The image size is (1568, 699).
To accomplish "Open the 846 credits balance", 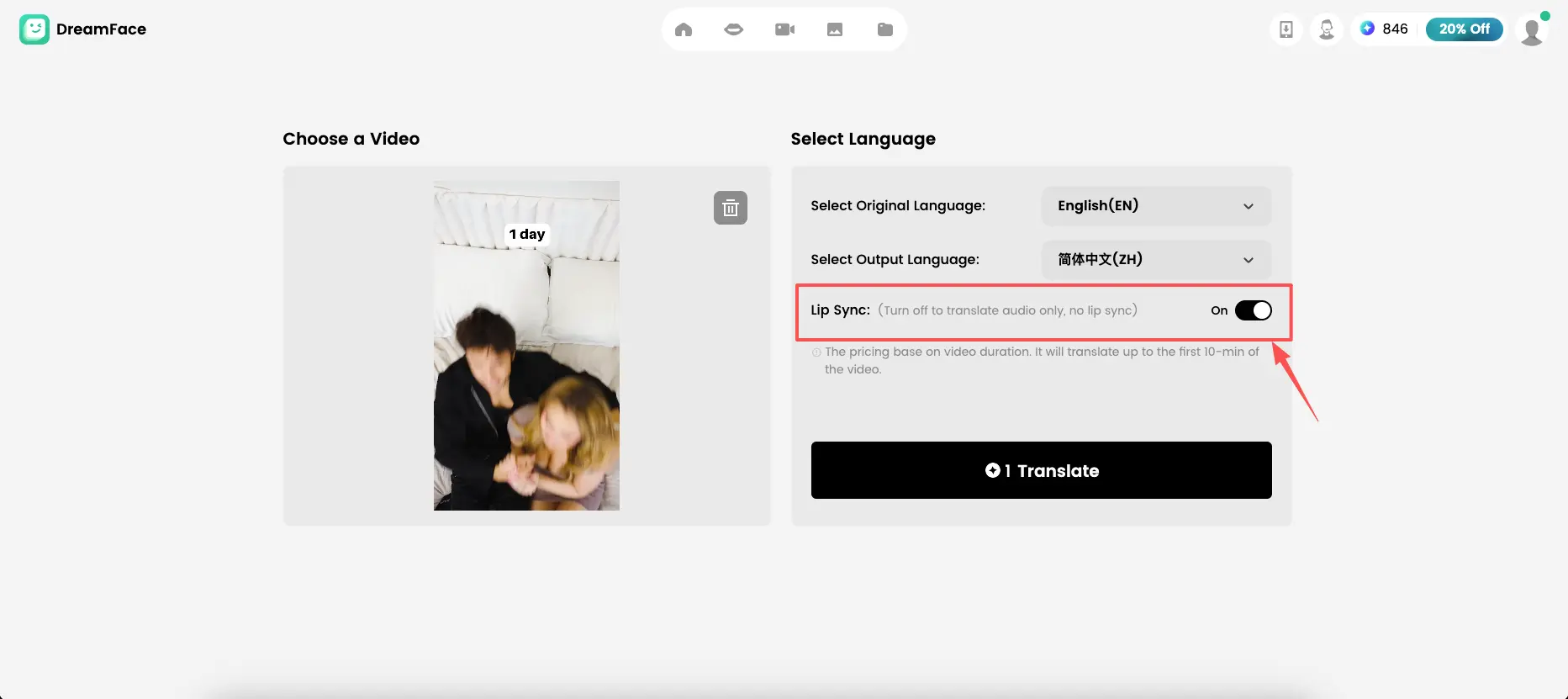I will pyautogui.click(x=1385, y=29).
